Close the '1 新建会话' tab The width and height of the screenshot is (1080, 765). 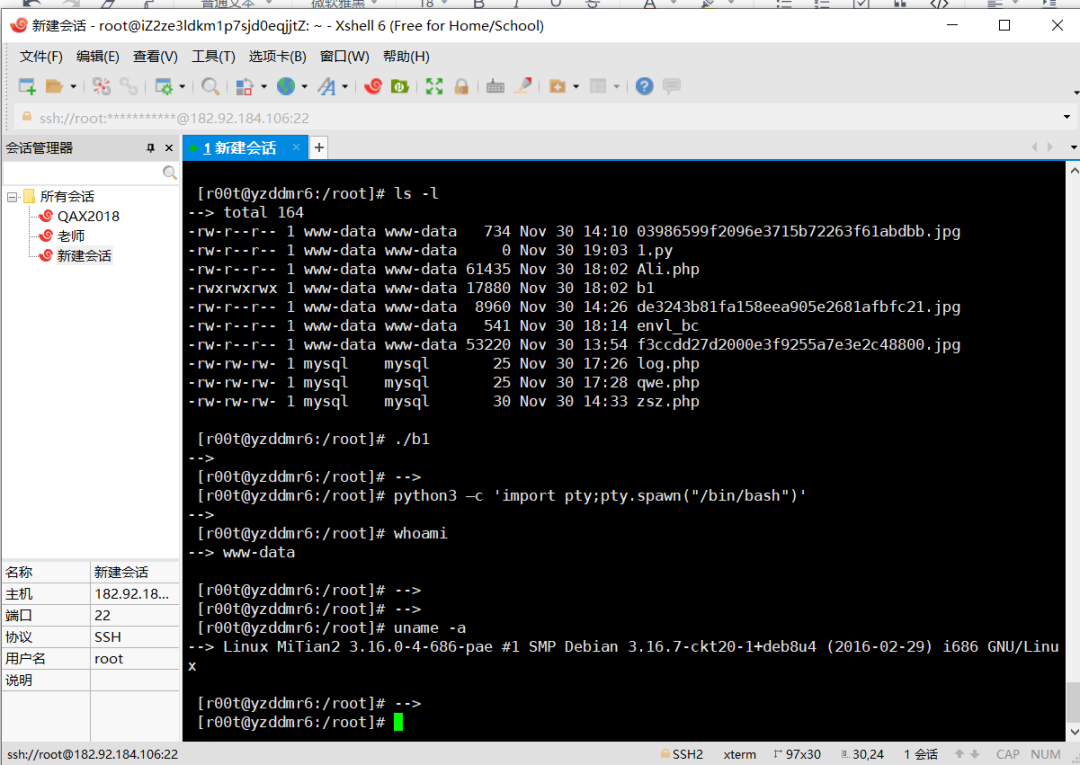(296, 147)
